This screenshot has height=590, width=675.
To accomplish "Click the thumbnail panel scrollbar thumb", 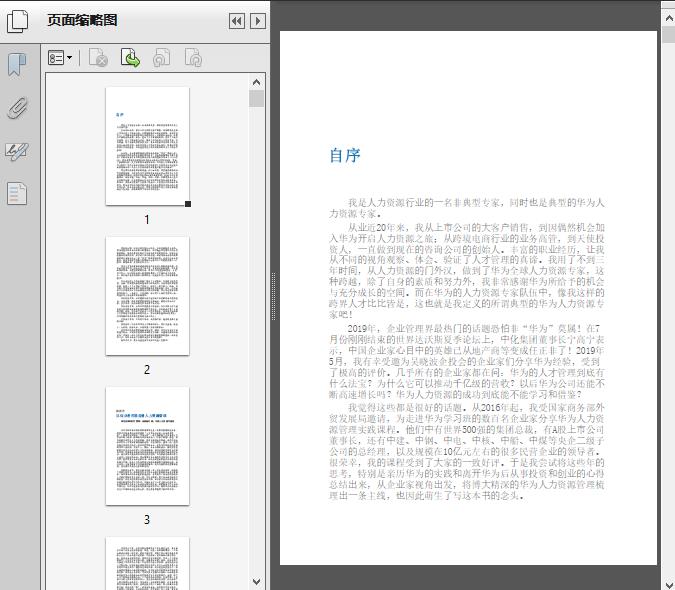I will coord(257,99).
